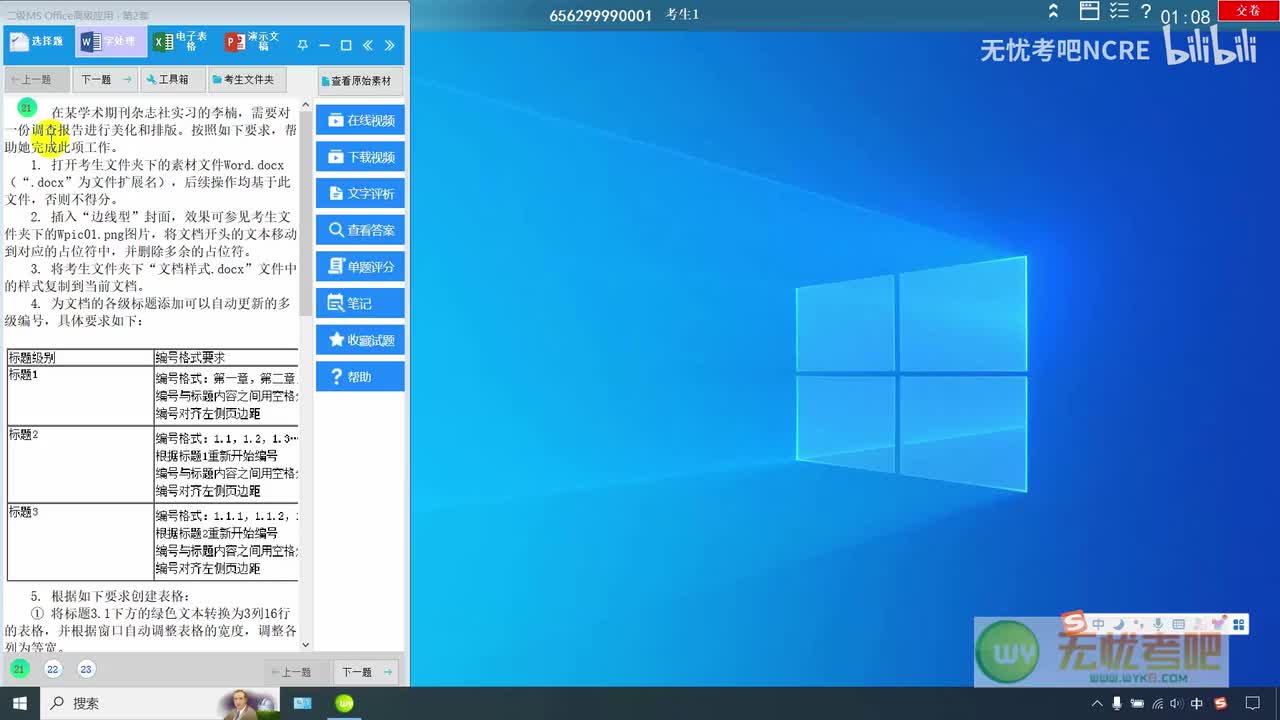Click 查看原始素材 to view original materials
This screenshot has width=1280, height=720.
click(x=360, y=81)
